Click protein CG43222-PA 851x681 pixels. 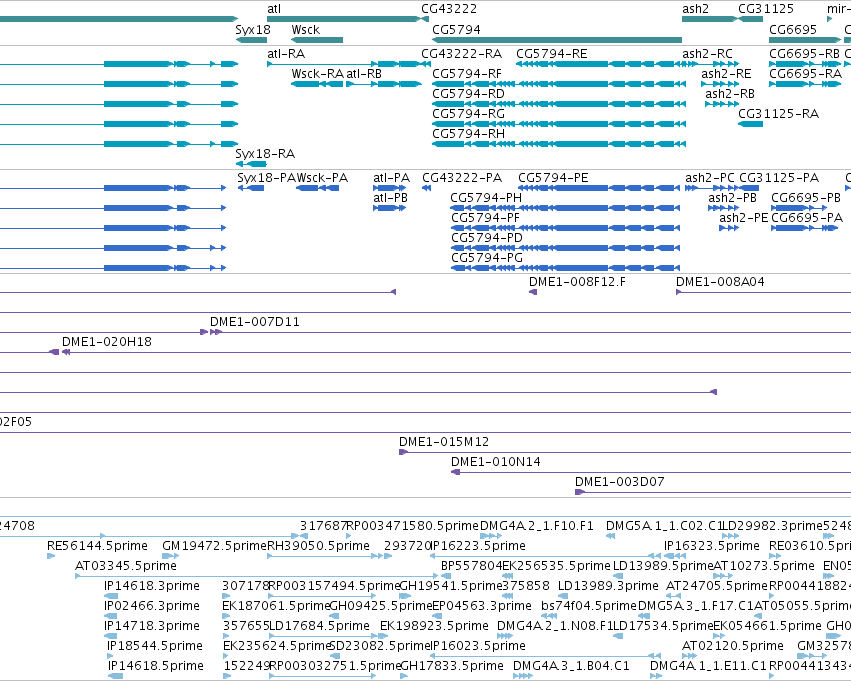click(462, 178)
